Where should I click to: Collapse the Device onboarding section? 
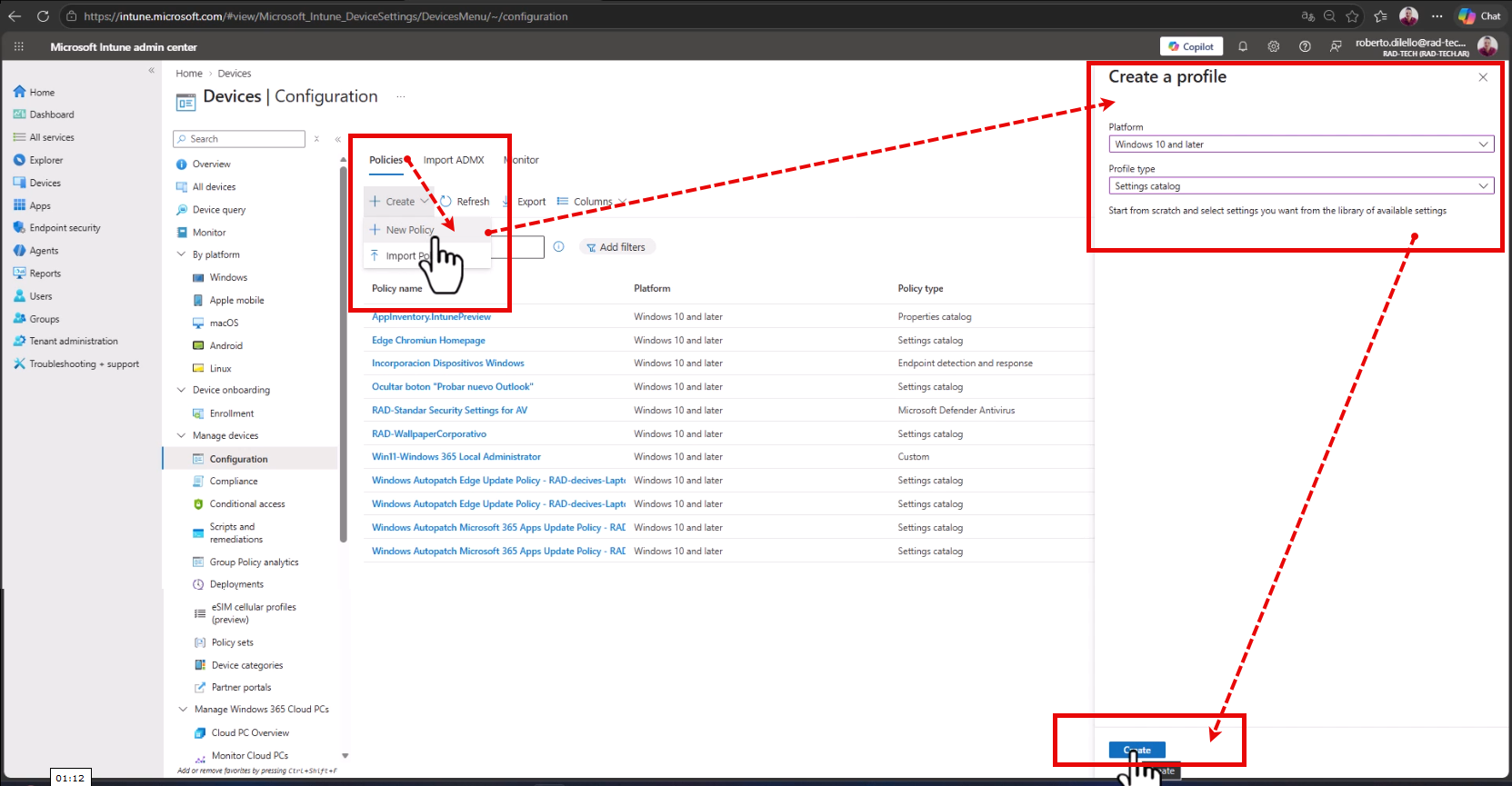click(181, 390)
